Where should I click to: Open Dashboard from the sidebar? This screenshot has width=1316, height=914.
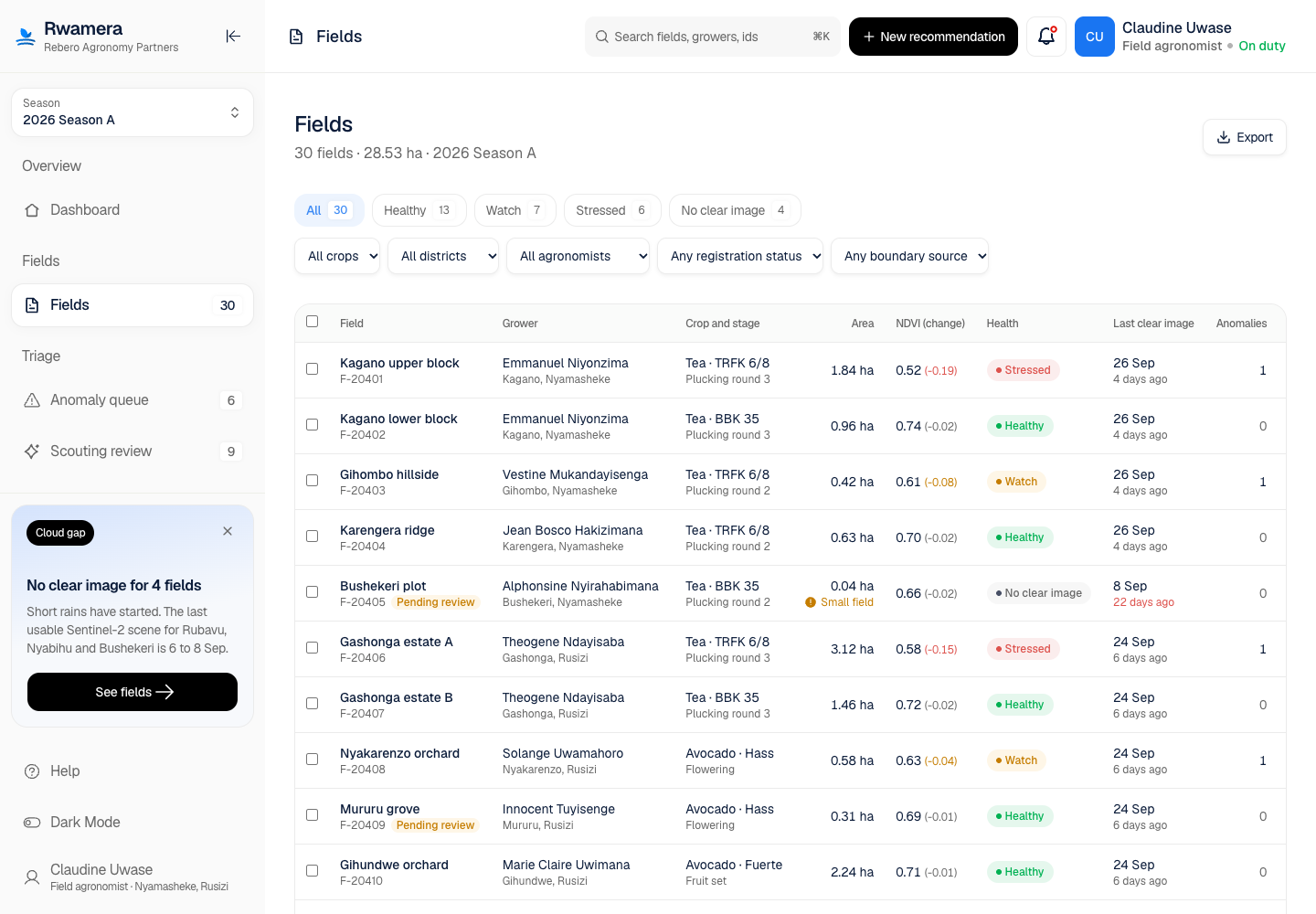[133, 210]
